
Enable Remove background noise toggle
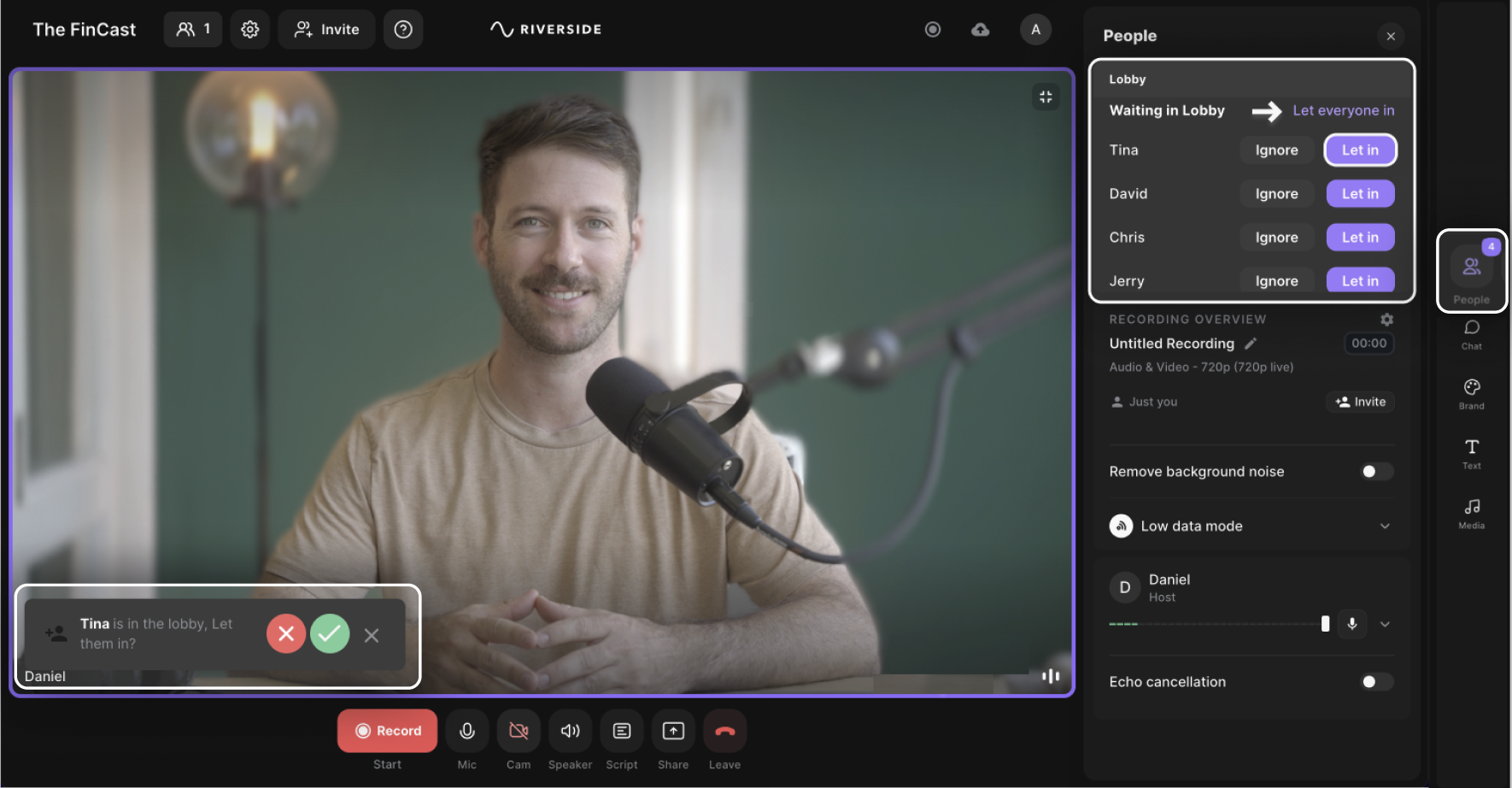tap(1376, 472)
